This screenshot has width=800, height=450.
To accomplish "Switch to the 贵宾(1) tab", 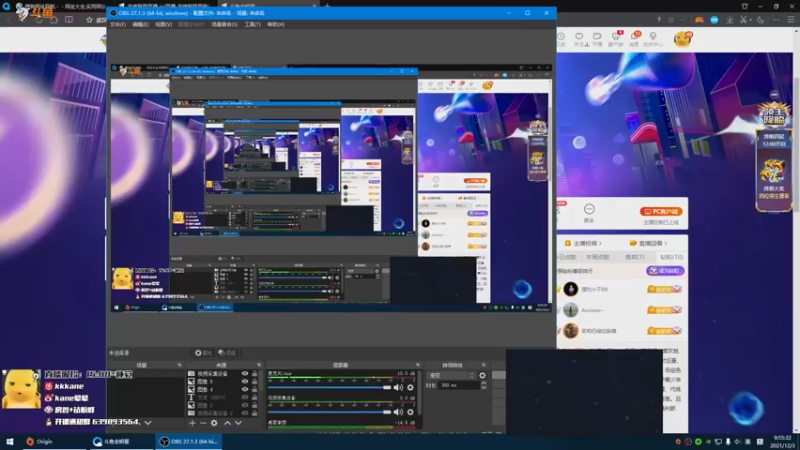I will 634,257.
